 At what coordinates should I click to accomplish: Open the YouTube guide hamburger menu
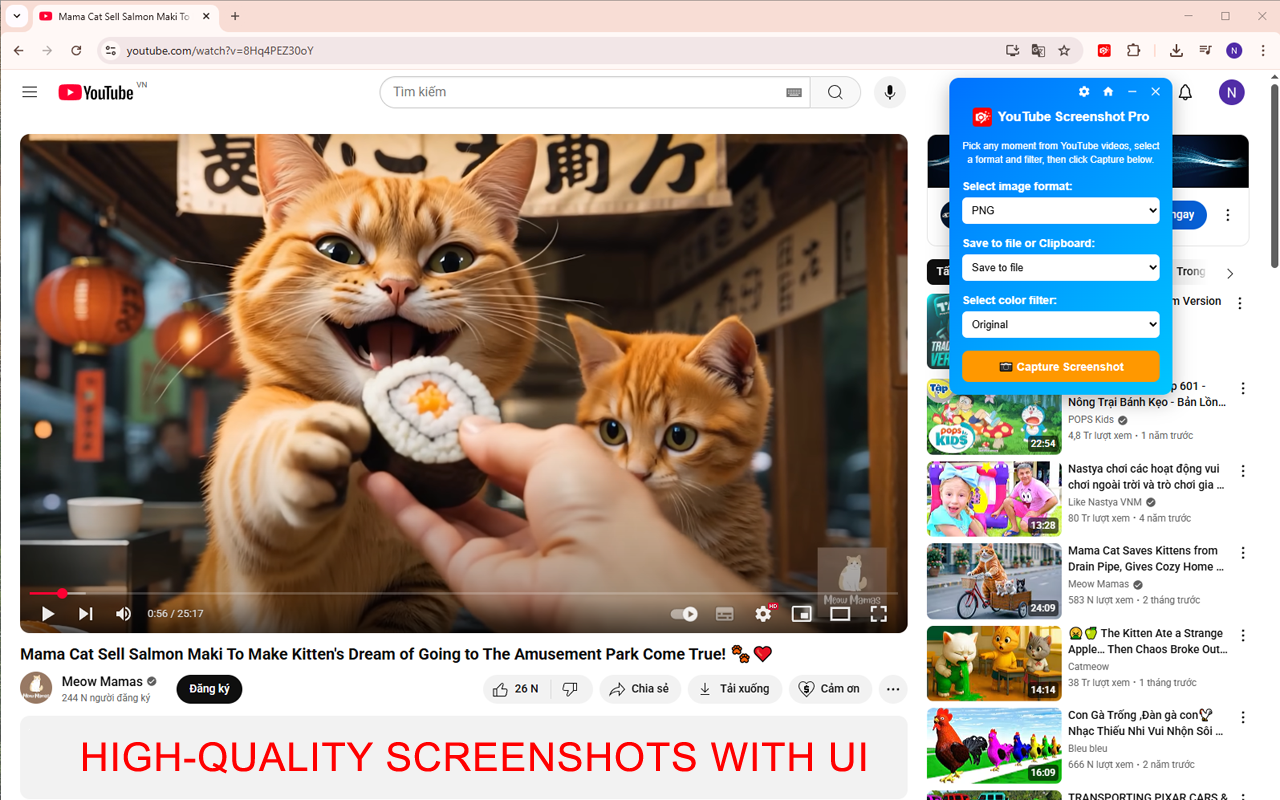coord(30,92)
